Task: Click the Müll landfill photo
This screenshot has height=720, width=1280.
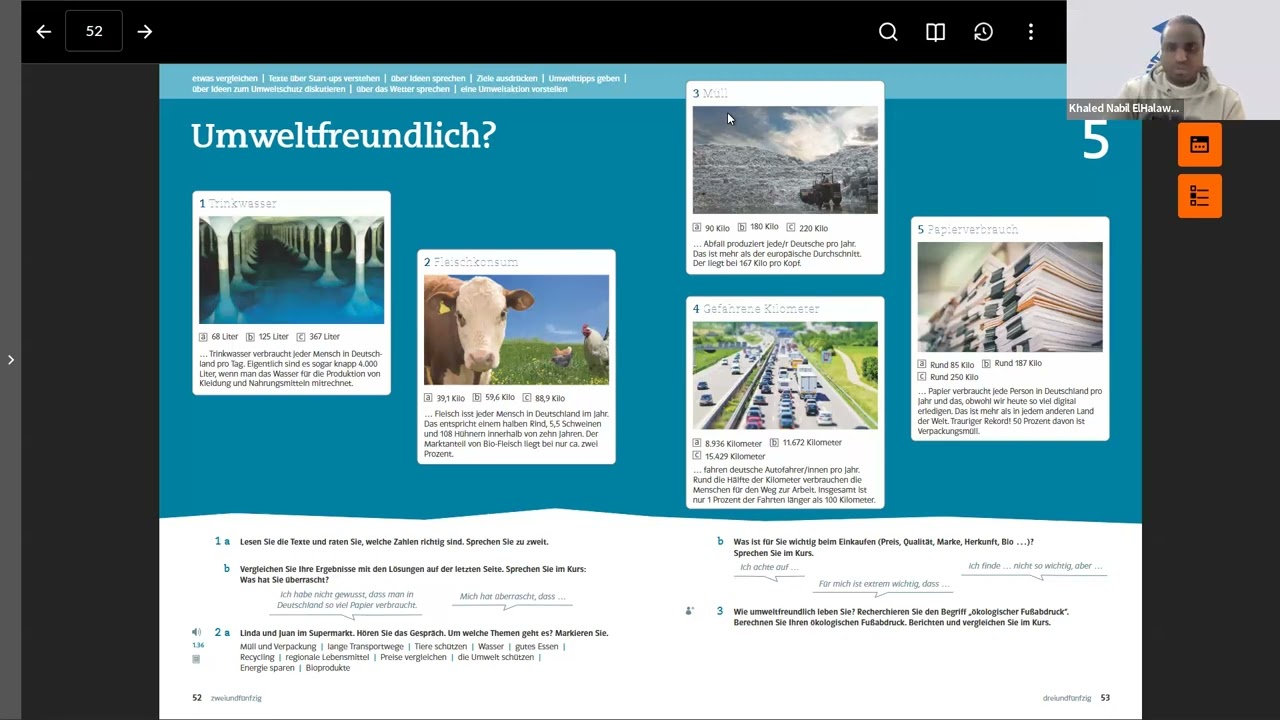Action: click(x=785, y=160)
